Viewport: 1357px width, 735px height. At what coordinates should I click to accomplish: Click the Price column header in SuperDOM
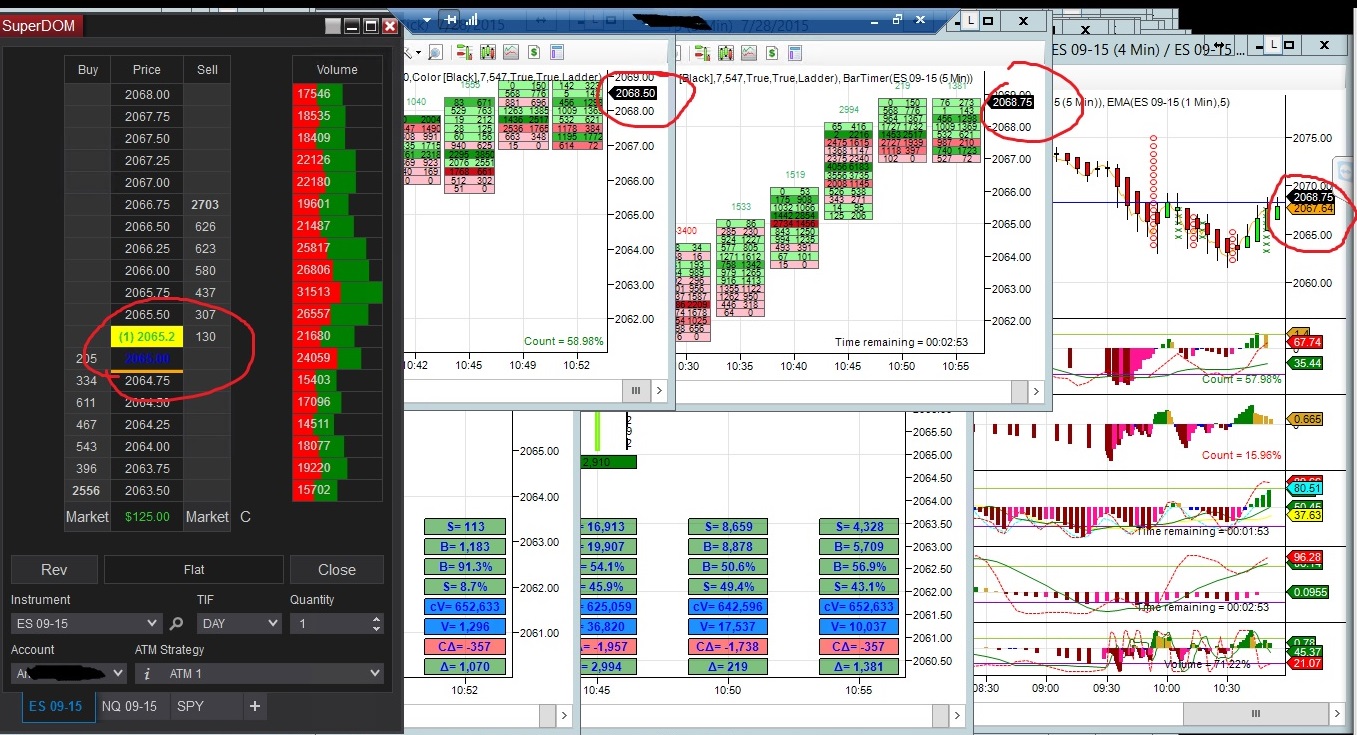[147, 70]
